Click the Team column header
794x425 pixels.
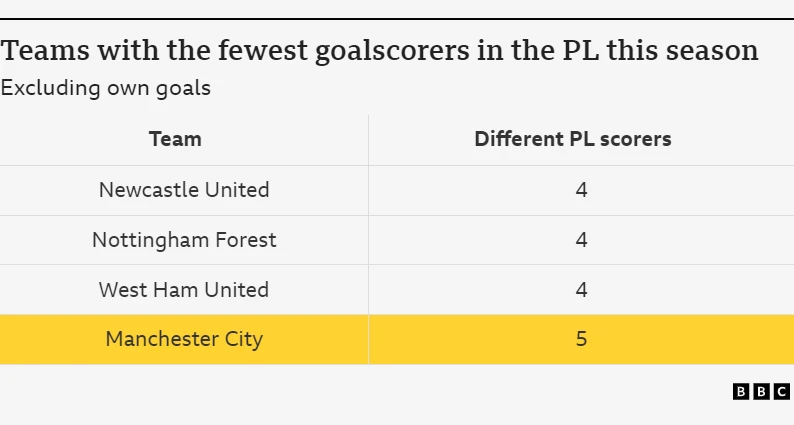pyautogui.click(x=175, y=139)
